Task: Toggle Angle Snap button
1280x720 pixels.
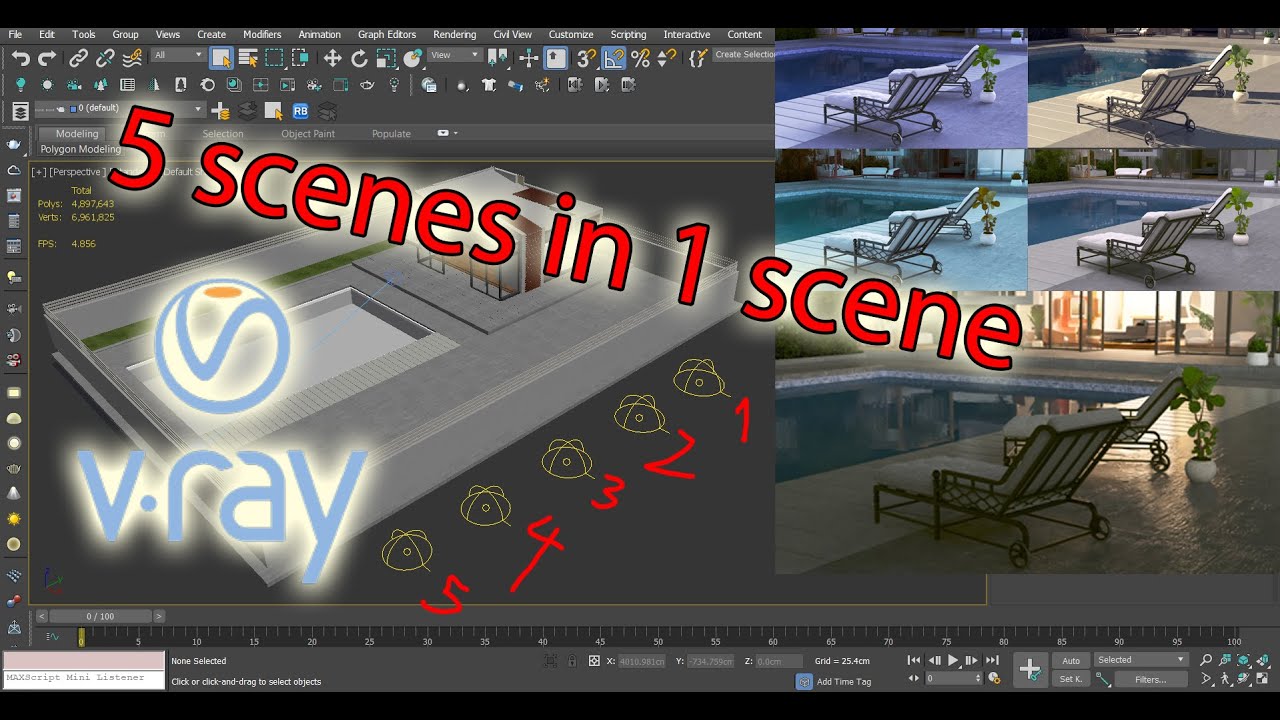Action: pyautogui.click(x=613, y=59)
